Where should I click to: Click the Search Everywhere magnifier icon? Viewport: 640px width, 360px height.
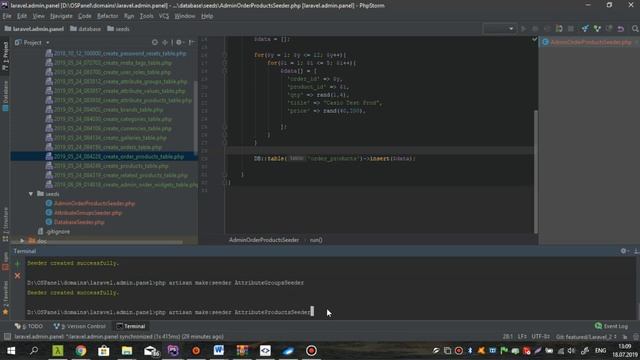(635, 29)
